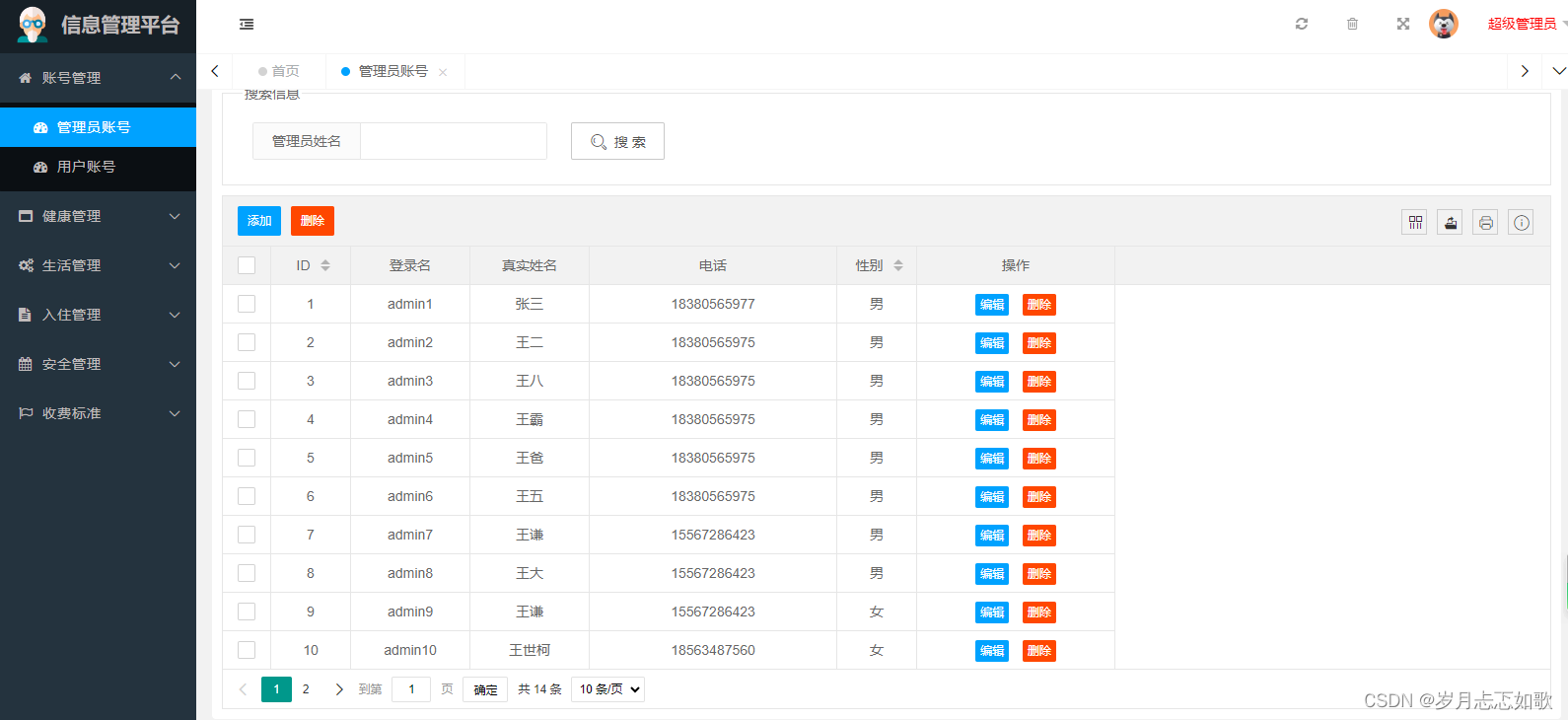
Task: Go to previous page arrow
Action: point(244,689)
